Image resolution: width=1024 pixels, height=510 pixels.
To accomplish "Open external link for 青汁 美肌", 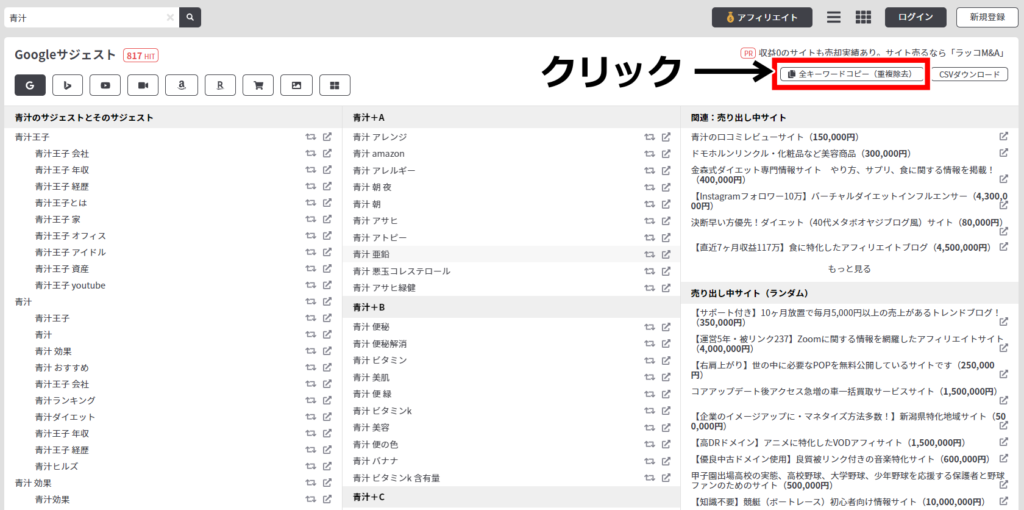I will tap(666, 377).
